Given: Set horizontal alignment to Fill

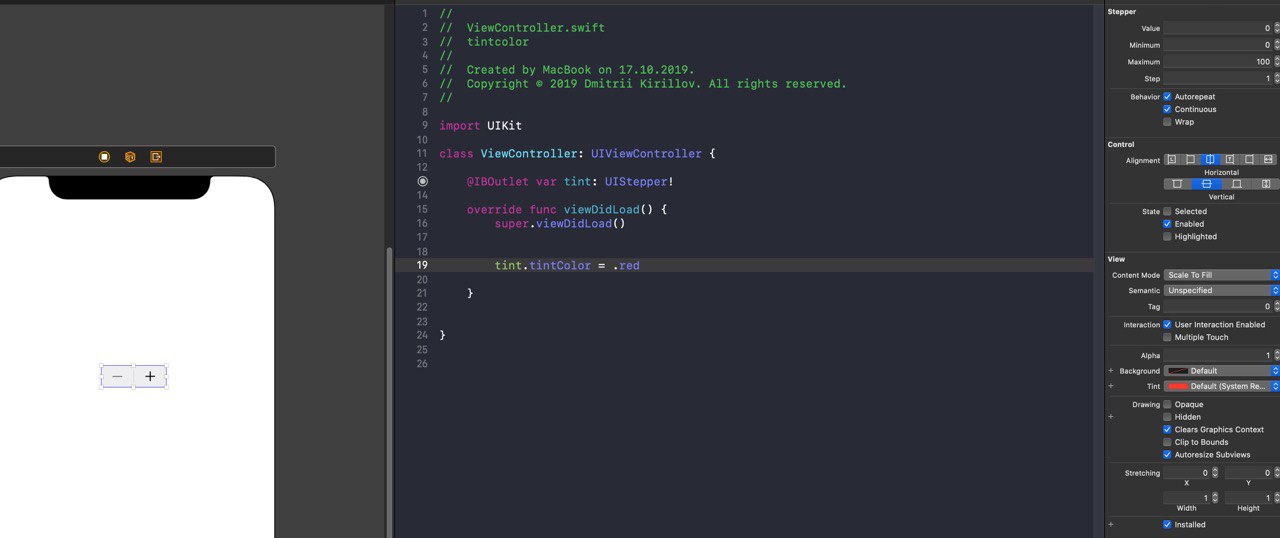Looking at the screenshot, I should (x=1269, y=160).
